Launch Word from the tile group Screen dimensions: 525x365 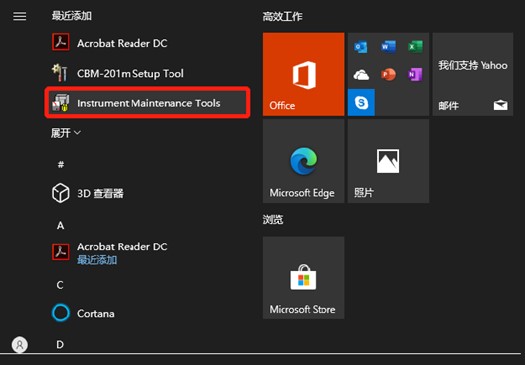click(388, 47)
